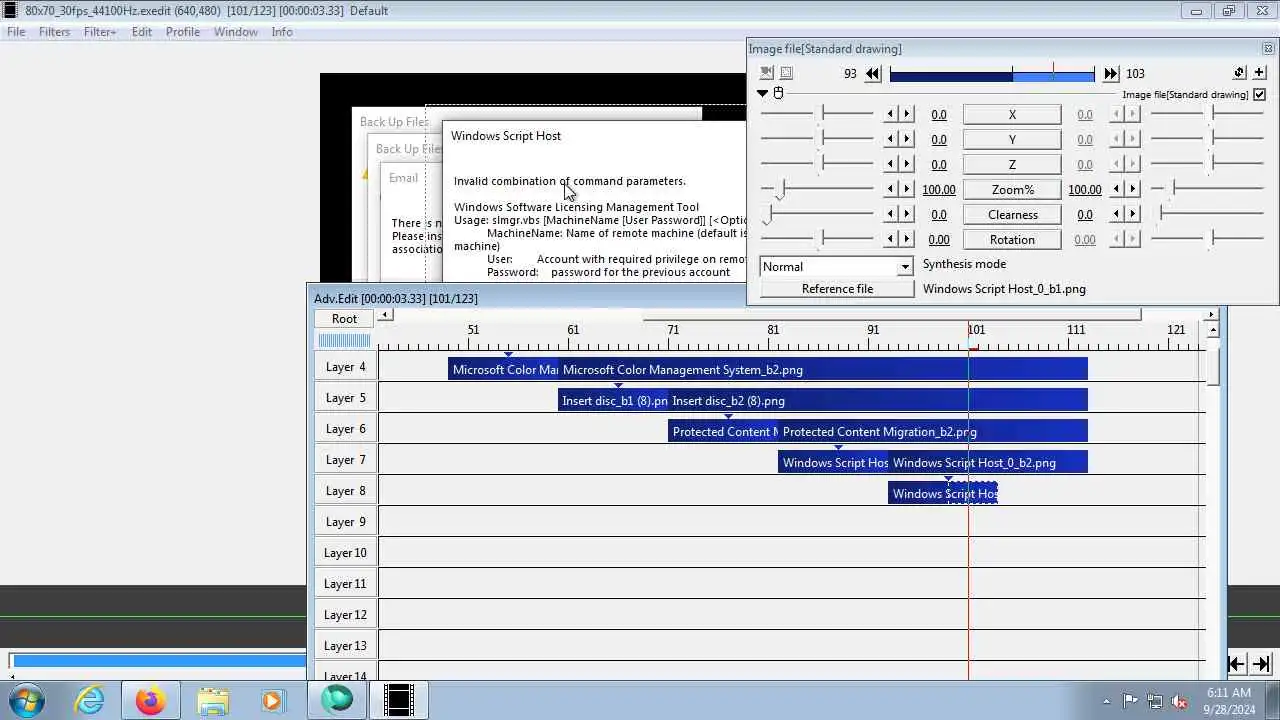This screenshot has height=720, width=1280.
Task: Jump to object start frame 93
Action: pyautogui.click(x=873, y=74)
